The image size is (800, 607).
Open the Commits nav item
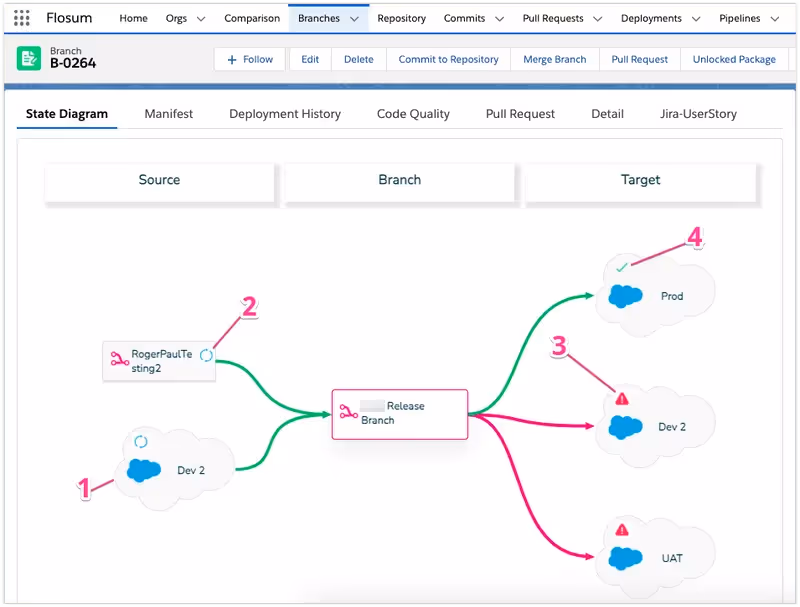pos(464,18)
